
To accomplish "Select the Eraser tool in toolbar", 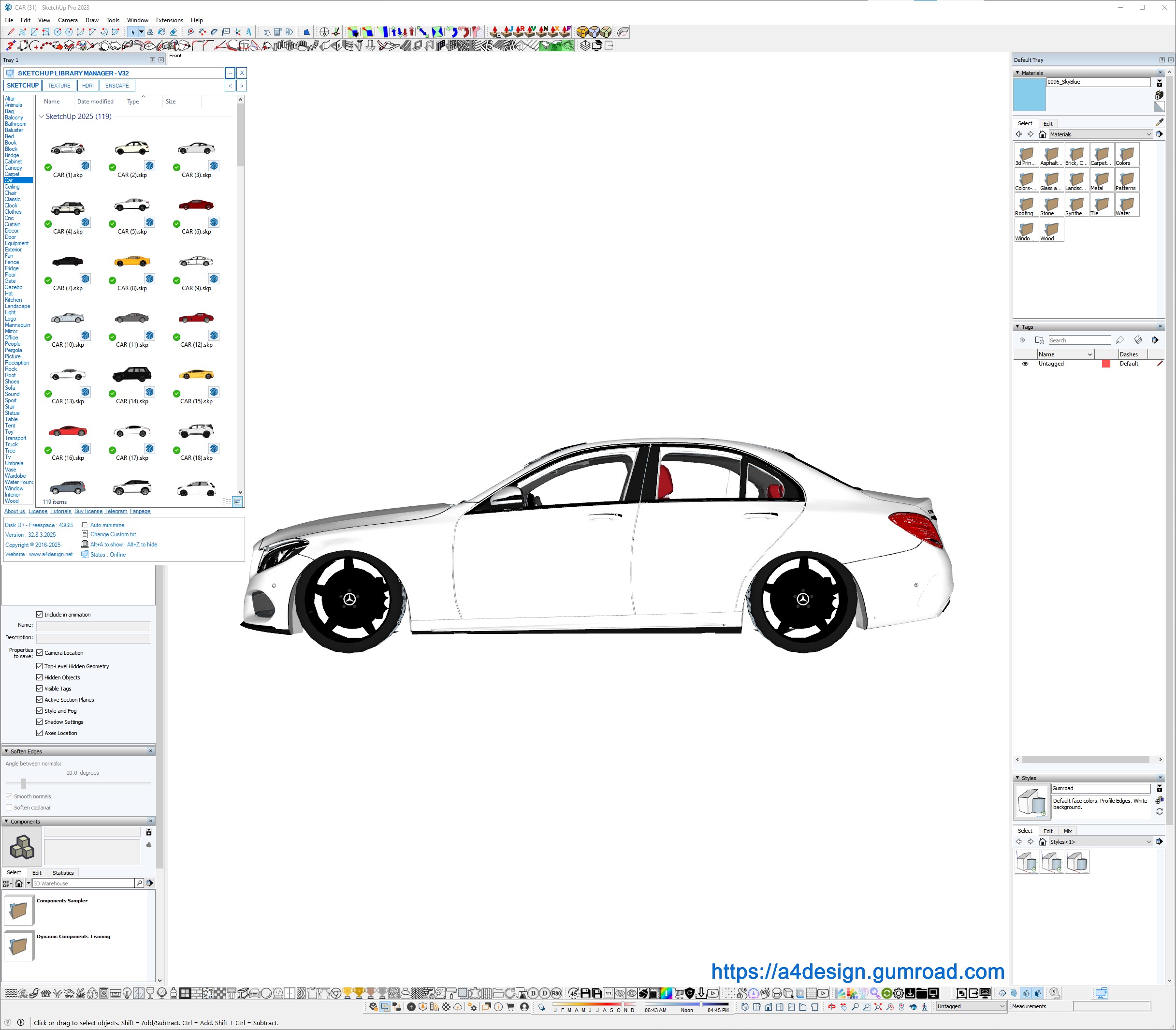I will (173, 32).
